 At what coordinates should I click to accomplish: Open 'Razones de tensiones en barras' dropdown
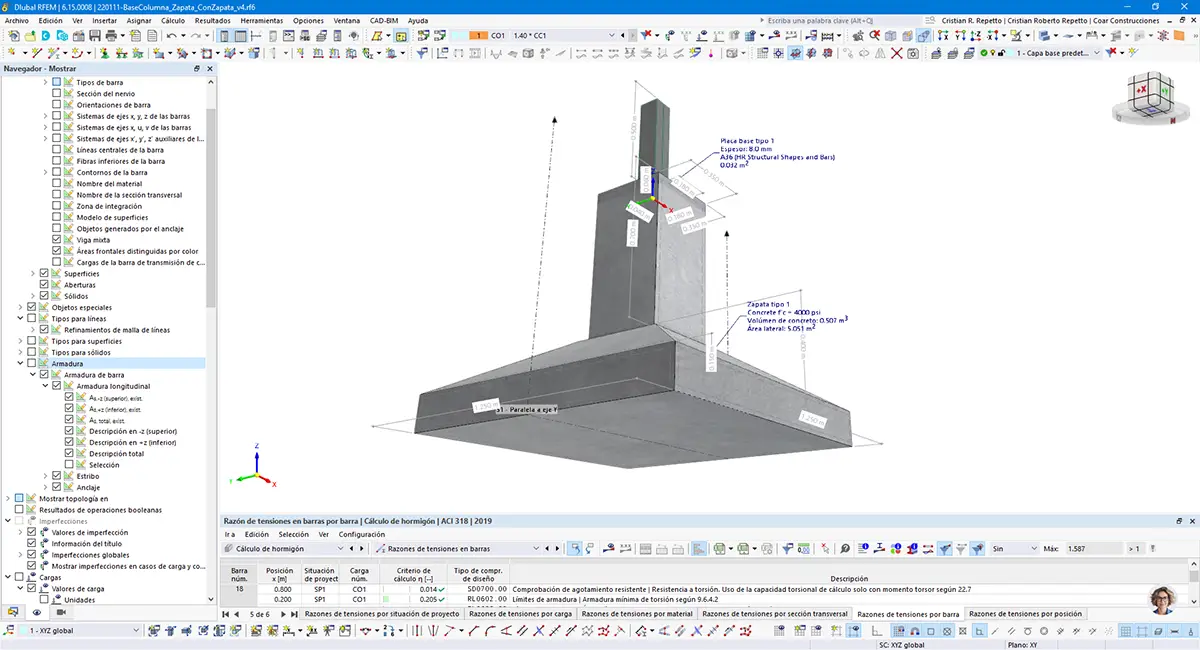pyautogui.click(x=536, y=549)
